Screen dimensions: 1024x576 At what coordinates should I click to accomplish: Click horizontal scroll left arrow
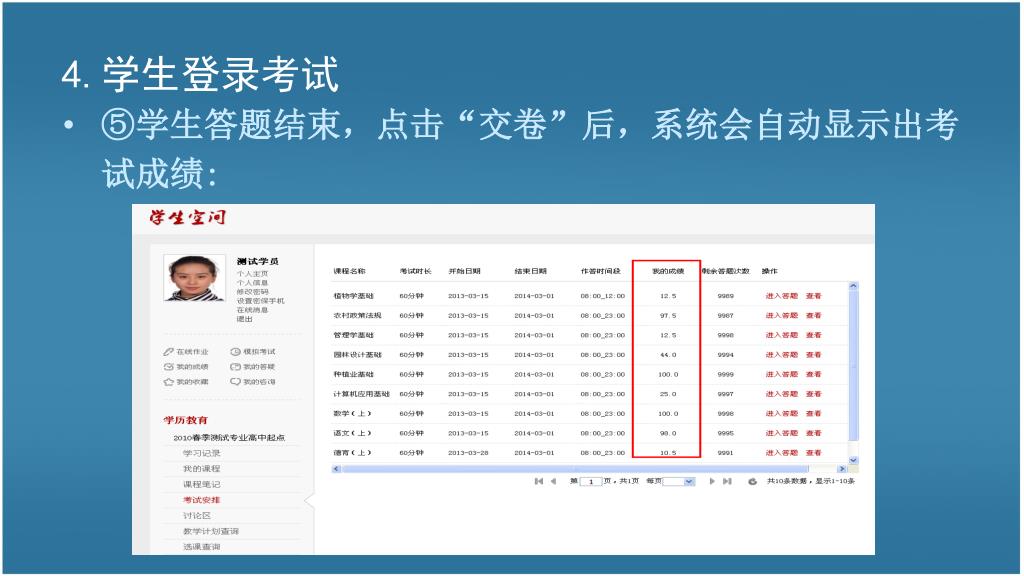click(x=336, y=469)
